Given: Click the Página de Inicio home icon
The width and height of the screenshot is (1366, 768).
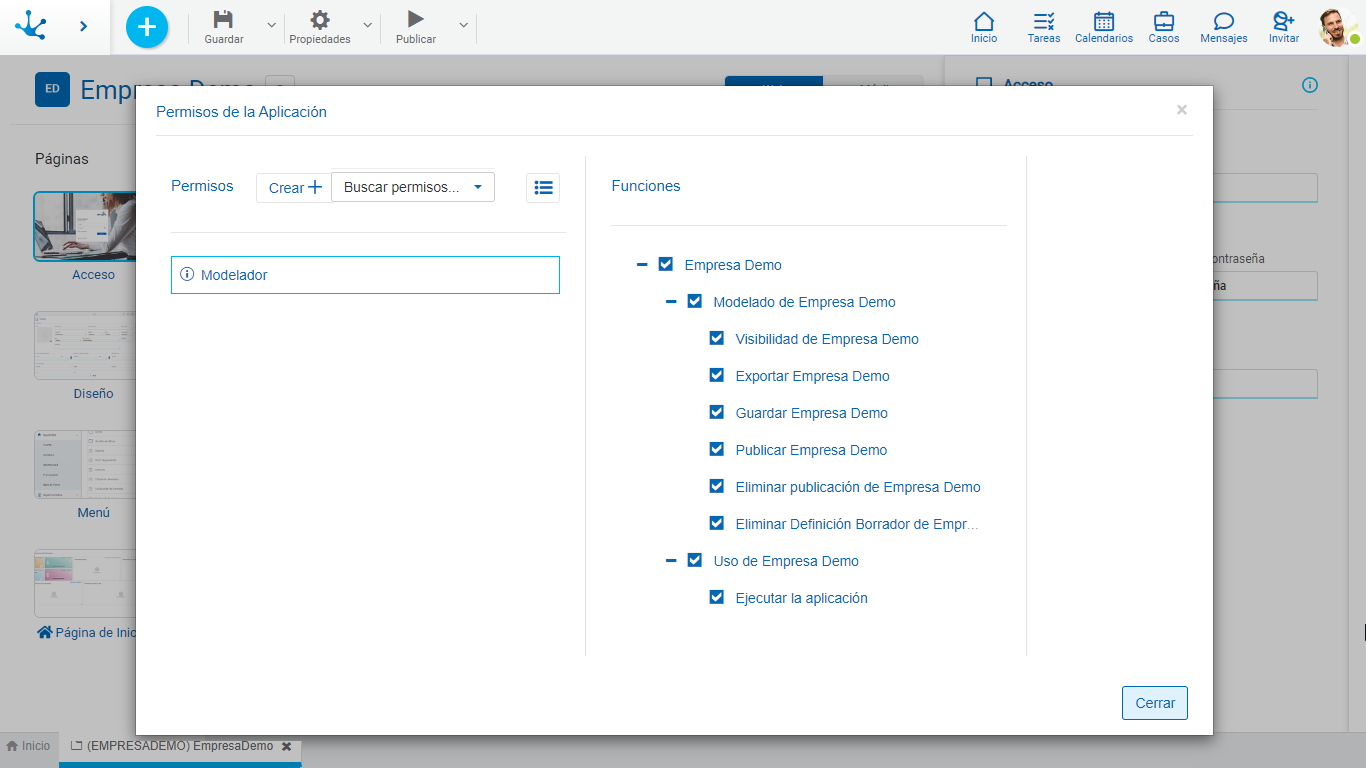Looking at the screenshot, I should tap(44, 632).
